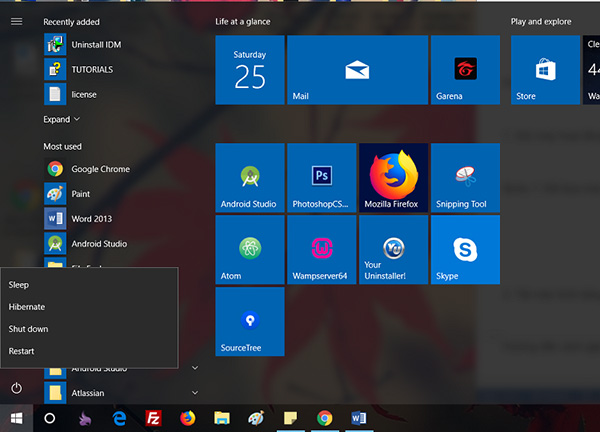Screen dimensions: 600x432
Task: Select Shut down from the power menu
Action: point(28,329)
